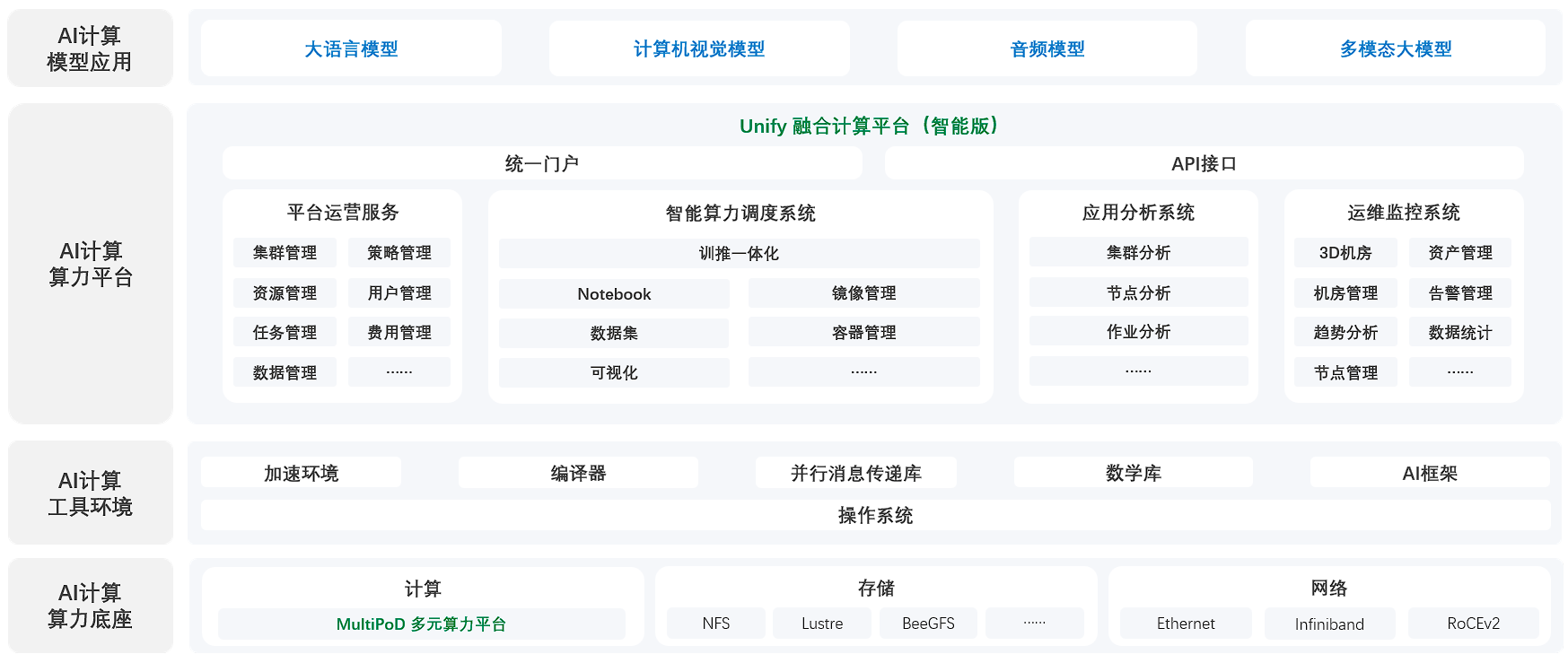Select the 计算机视觉模型 box
Viewport: 1568px width, 663px height.
[699, 48]
